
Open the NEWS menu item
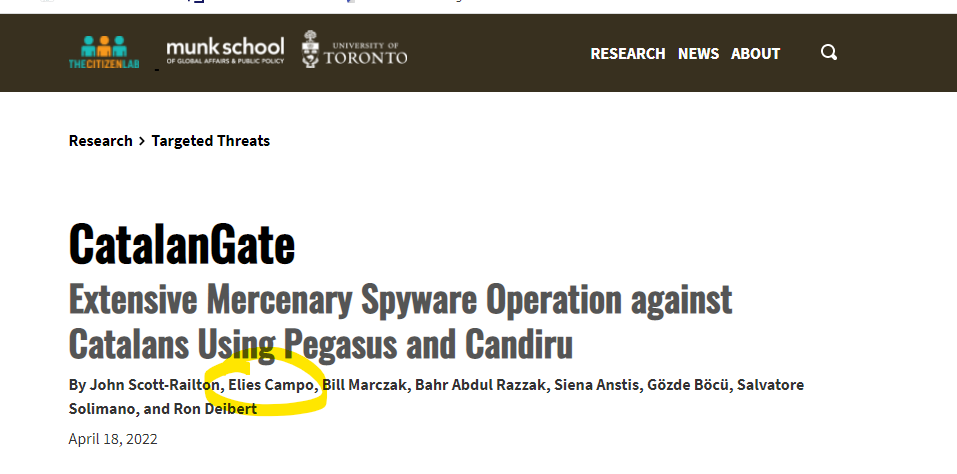pyautogui.click(x=698, y=54)
